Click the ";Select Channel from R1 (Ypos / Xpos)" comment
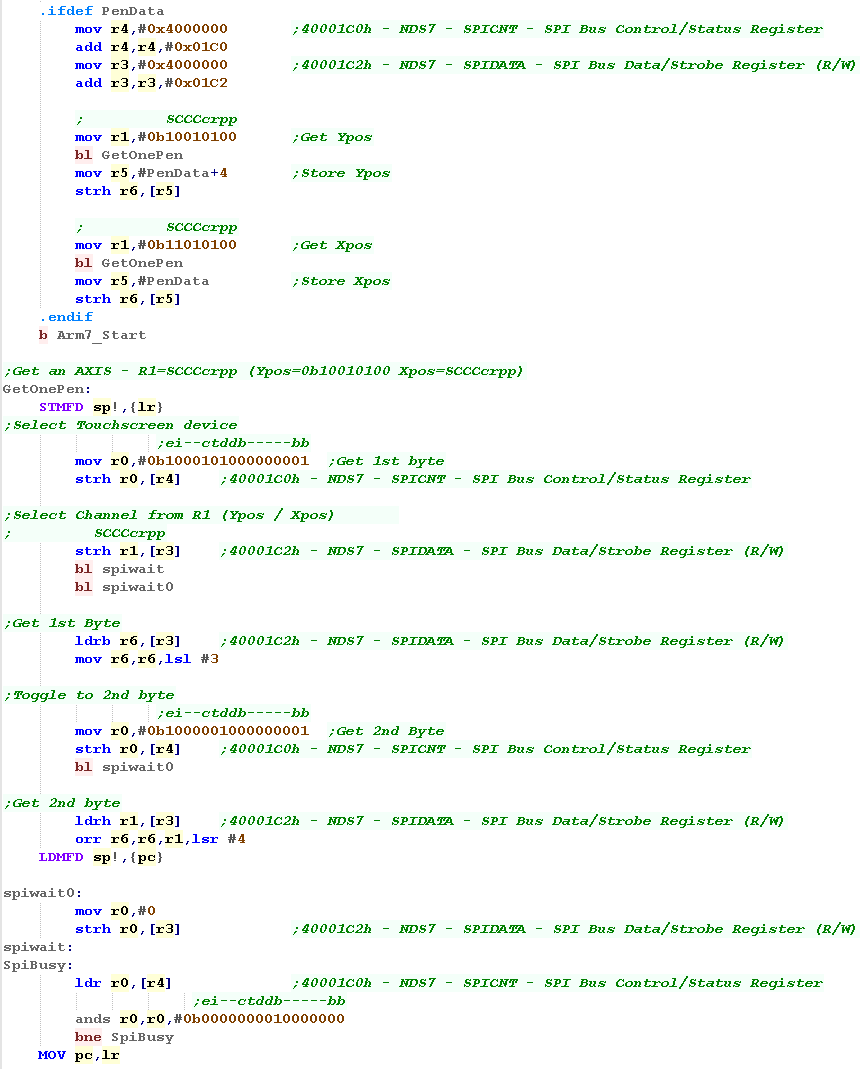Viewport: 862px width, 1069px height. tap(169, 515)
